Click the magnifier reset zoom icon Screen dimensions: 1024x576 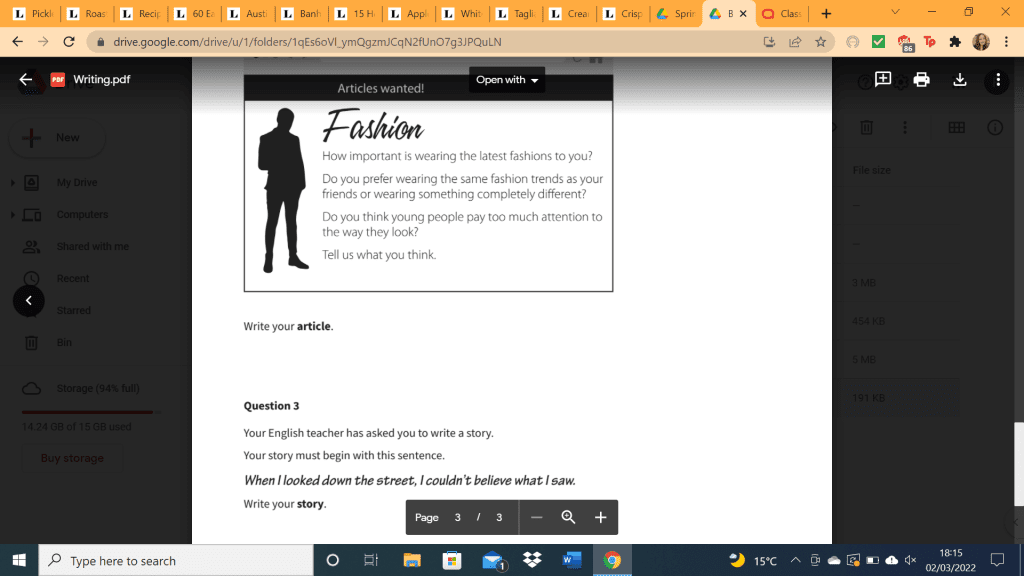tap(568, 517)
